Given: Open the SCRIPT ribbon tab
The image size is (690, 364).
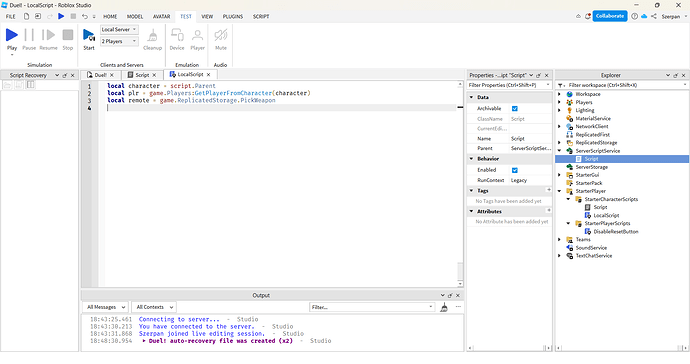Looking at the screenshot, I should tap(261, 16).
